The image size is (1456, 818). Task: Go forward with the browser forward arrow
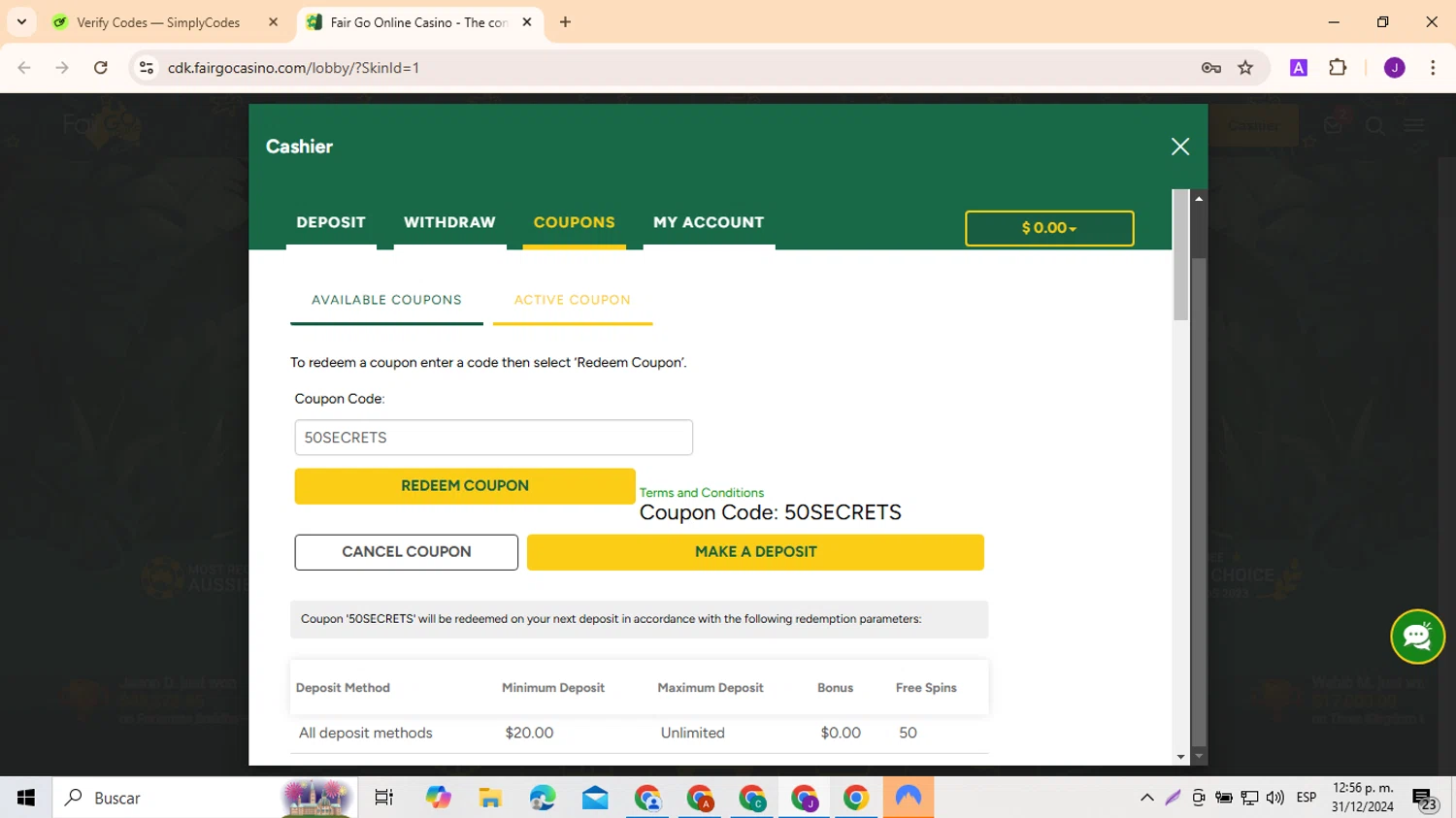coord(62,68)
